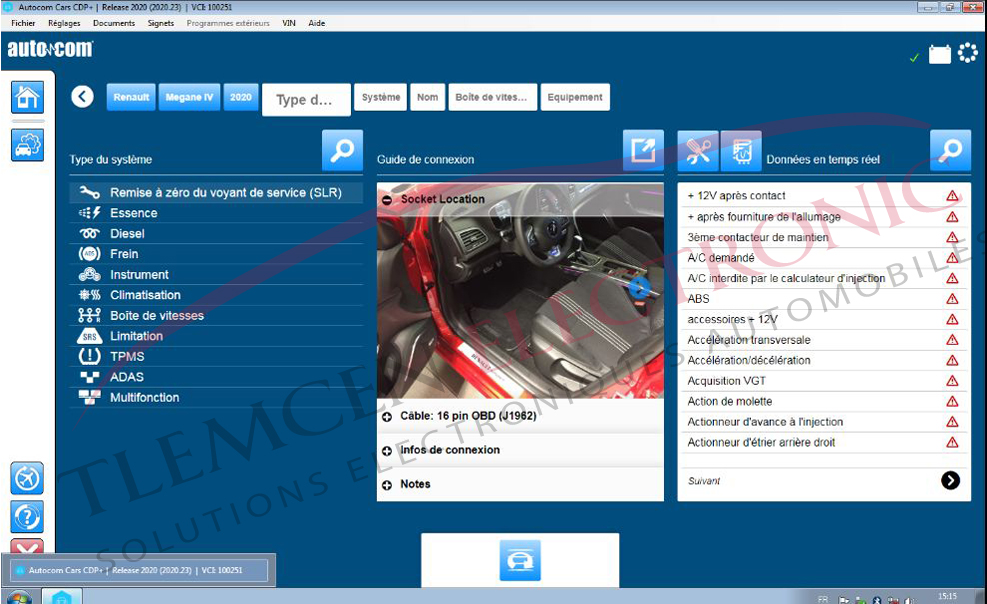The image size is (987, 604).
Task: Click the red X exit sidebar icon
Action: pyautogui.click(x=27, y=546)
